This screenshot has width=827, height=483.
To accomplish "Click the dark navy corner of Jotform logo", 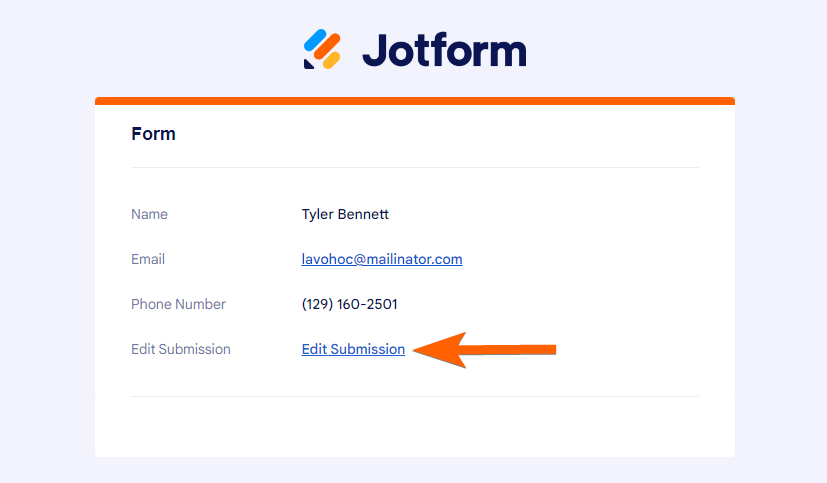I will (309, 64).
